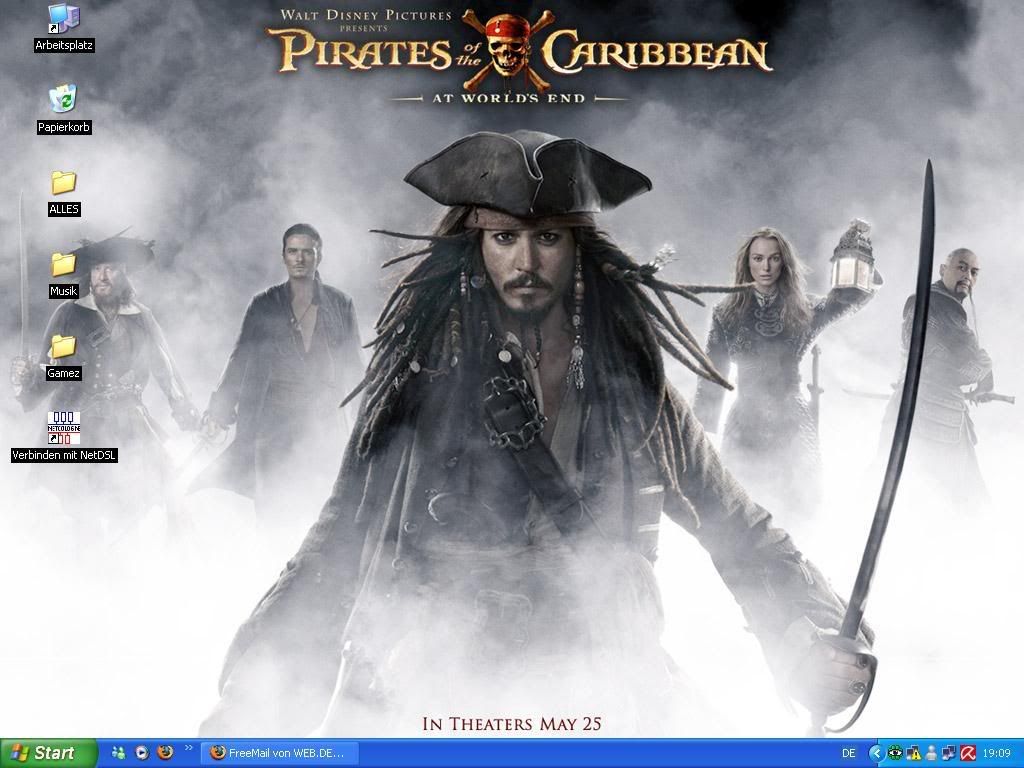Open the Start menu

(x=49, y=753)
